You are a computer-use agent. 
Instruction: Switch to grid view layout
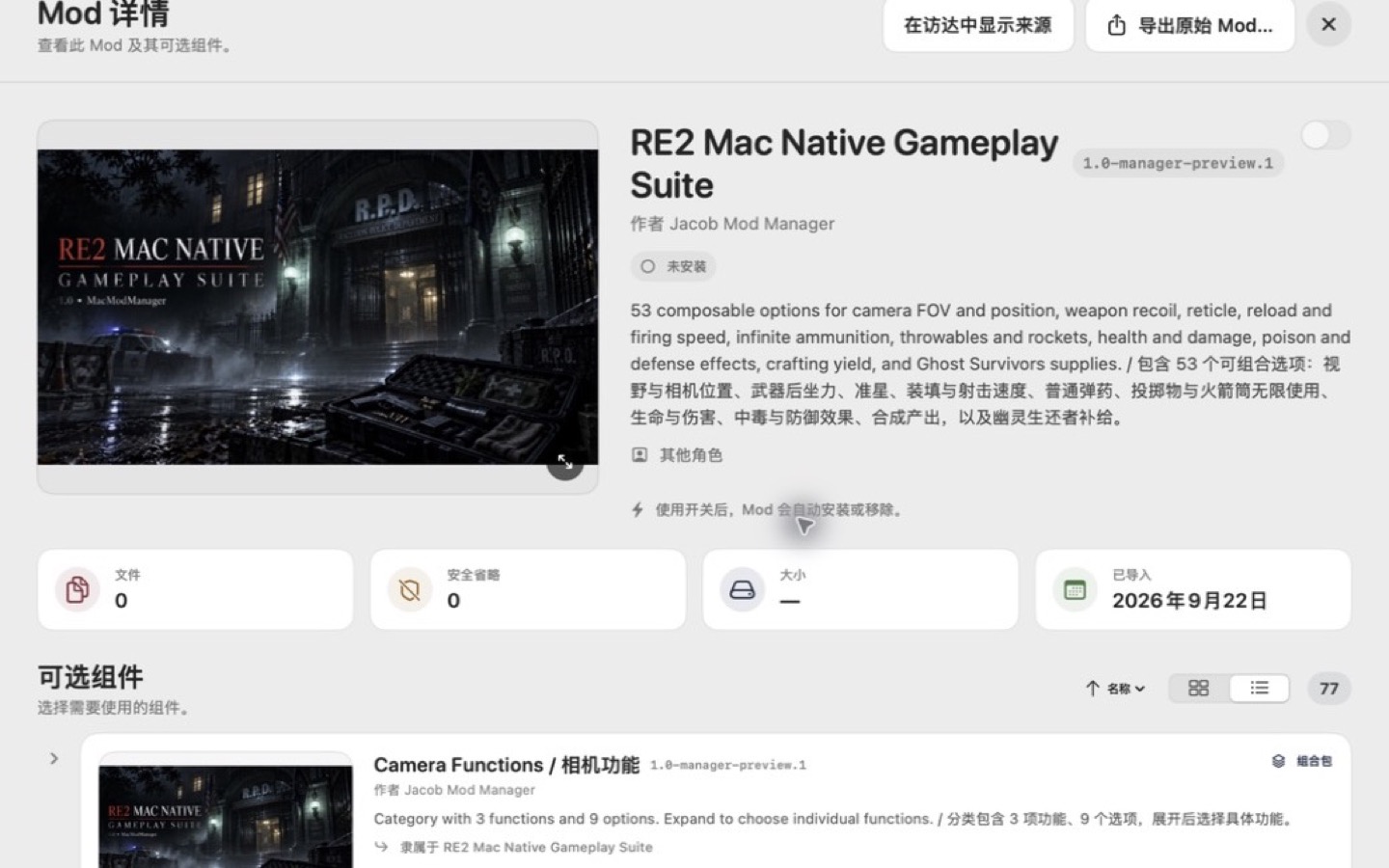[x=1198, y=688]
